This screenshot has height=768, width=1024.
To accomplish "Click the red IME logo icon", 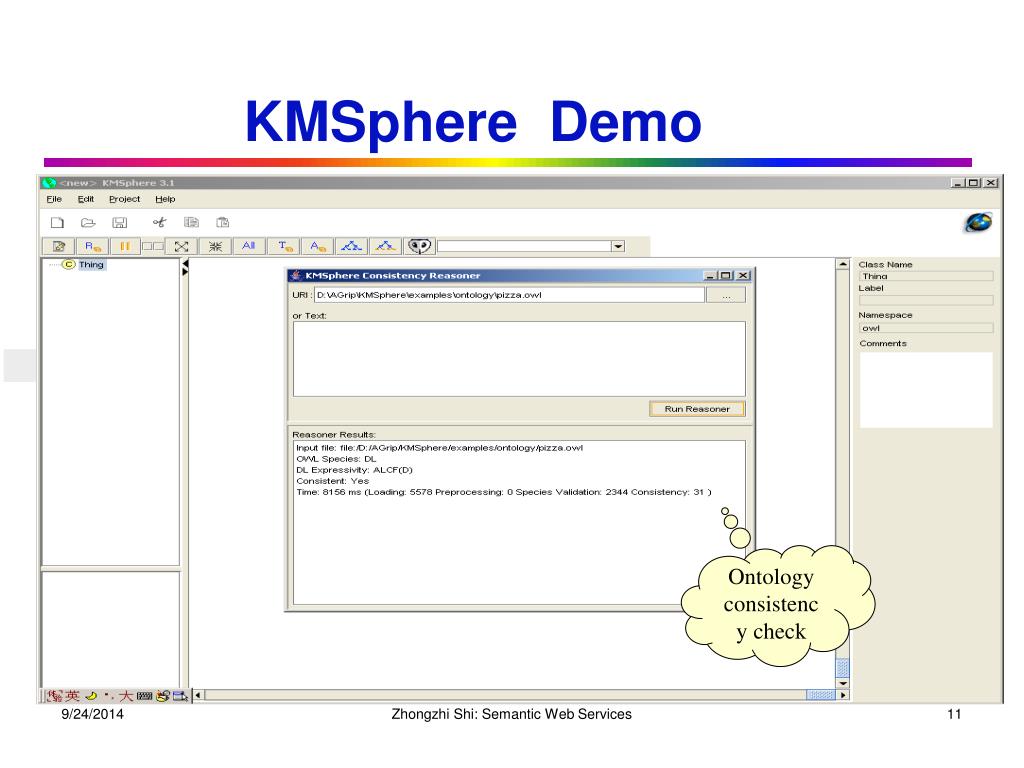I will coord(55,696).
